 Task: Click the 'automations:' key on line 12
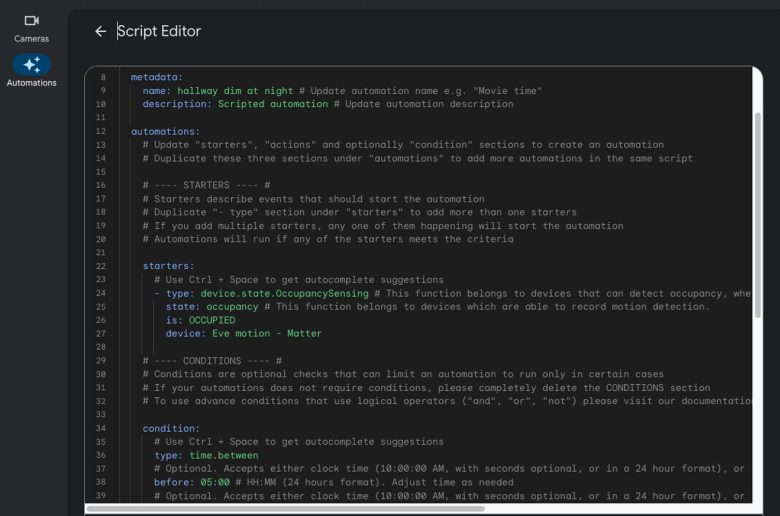coord(165,131)
